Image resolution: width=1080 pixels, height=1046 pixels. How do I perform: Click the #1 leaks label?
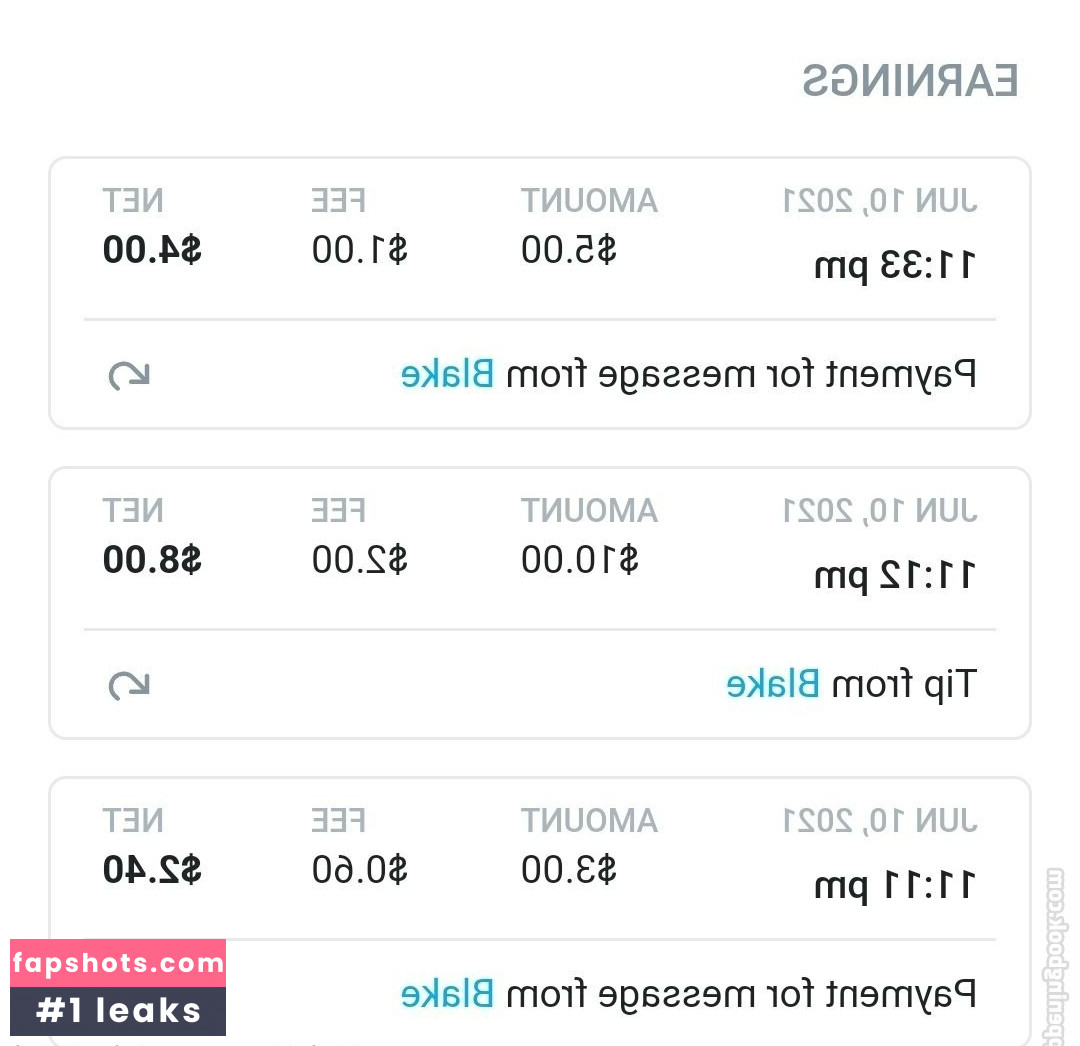(x=118, y=1011)
